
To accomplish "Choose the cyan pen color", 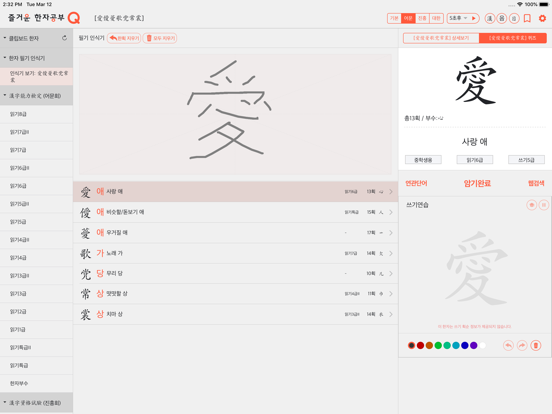I will click(456, 345).
